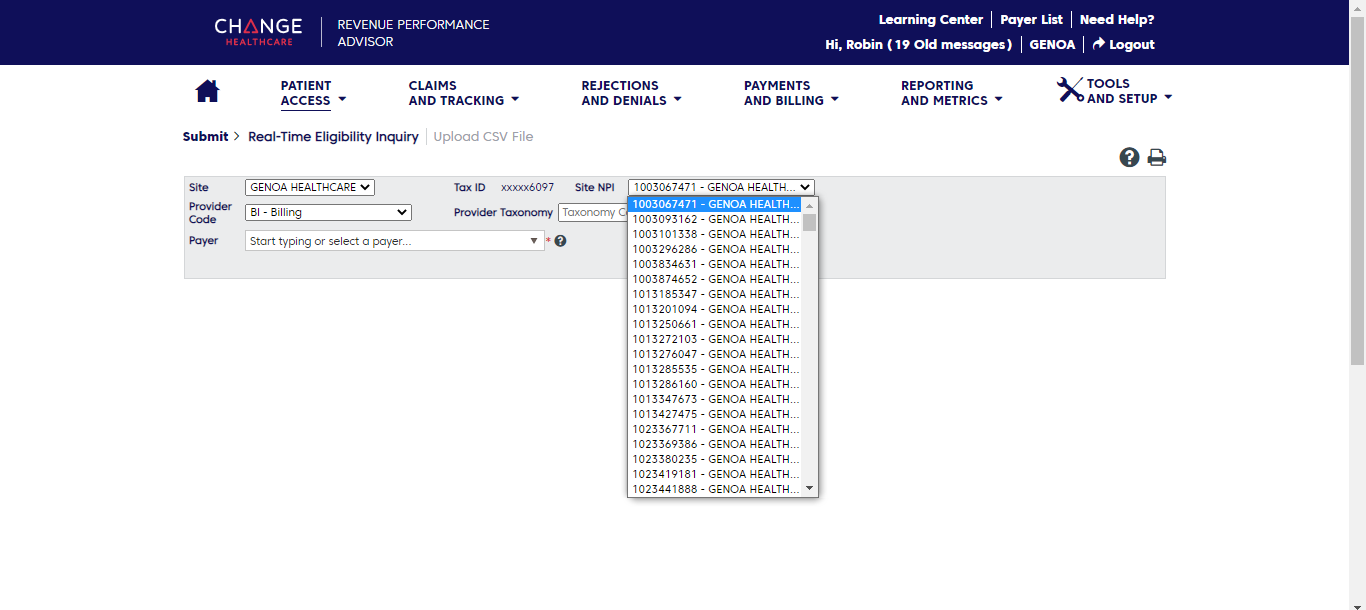Image resolution: width=1366 pixels, height=610 pixels.
Task: Click the Change Healthcare logo
Action: click(258, 32)
